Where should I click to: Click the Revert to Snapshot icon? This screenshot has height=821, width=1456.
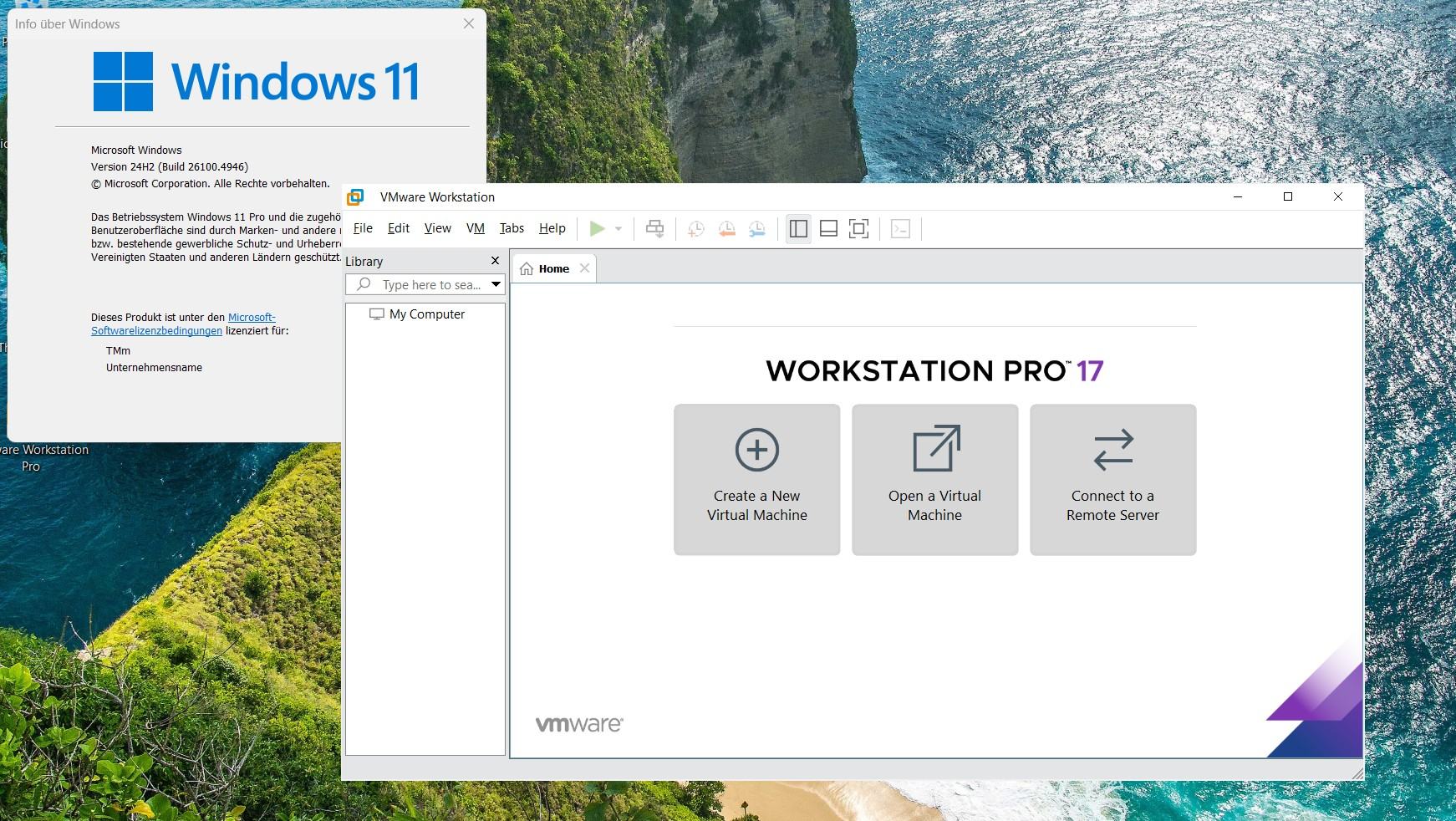[726, 228]
